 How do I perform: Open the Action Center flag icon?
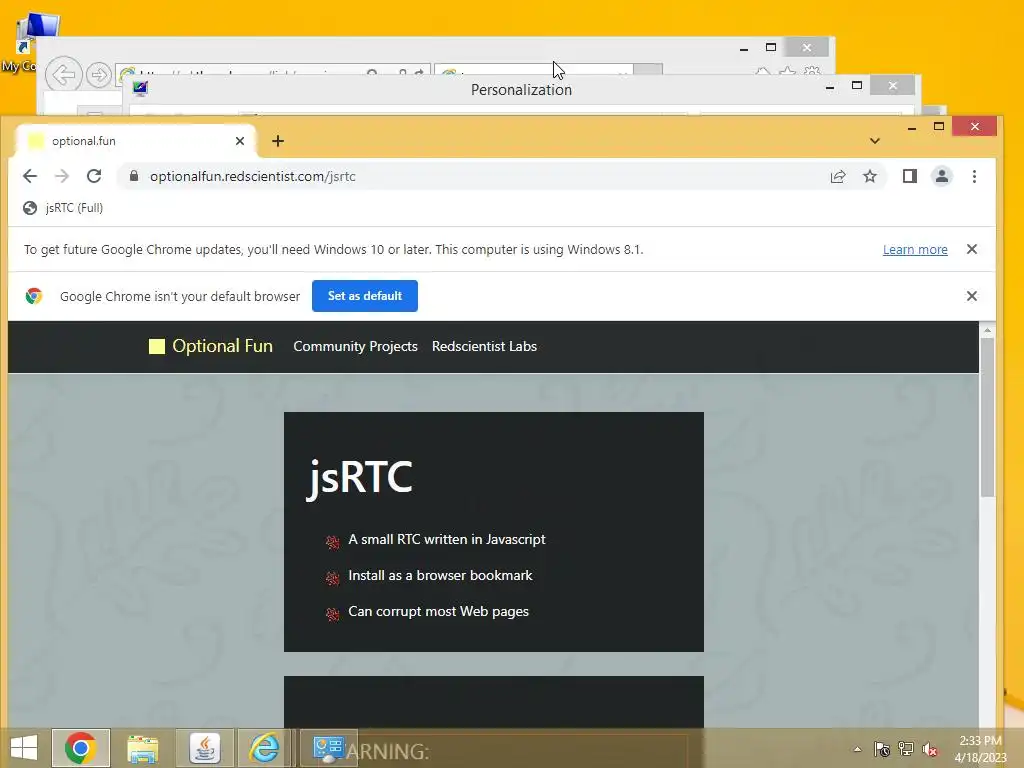tap(882, 749)
